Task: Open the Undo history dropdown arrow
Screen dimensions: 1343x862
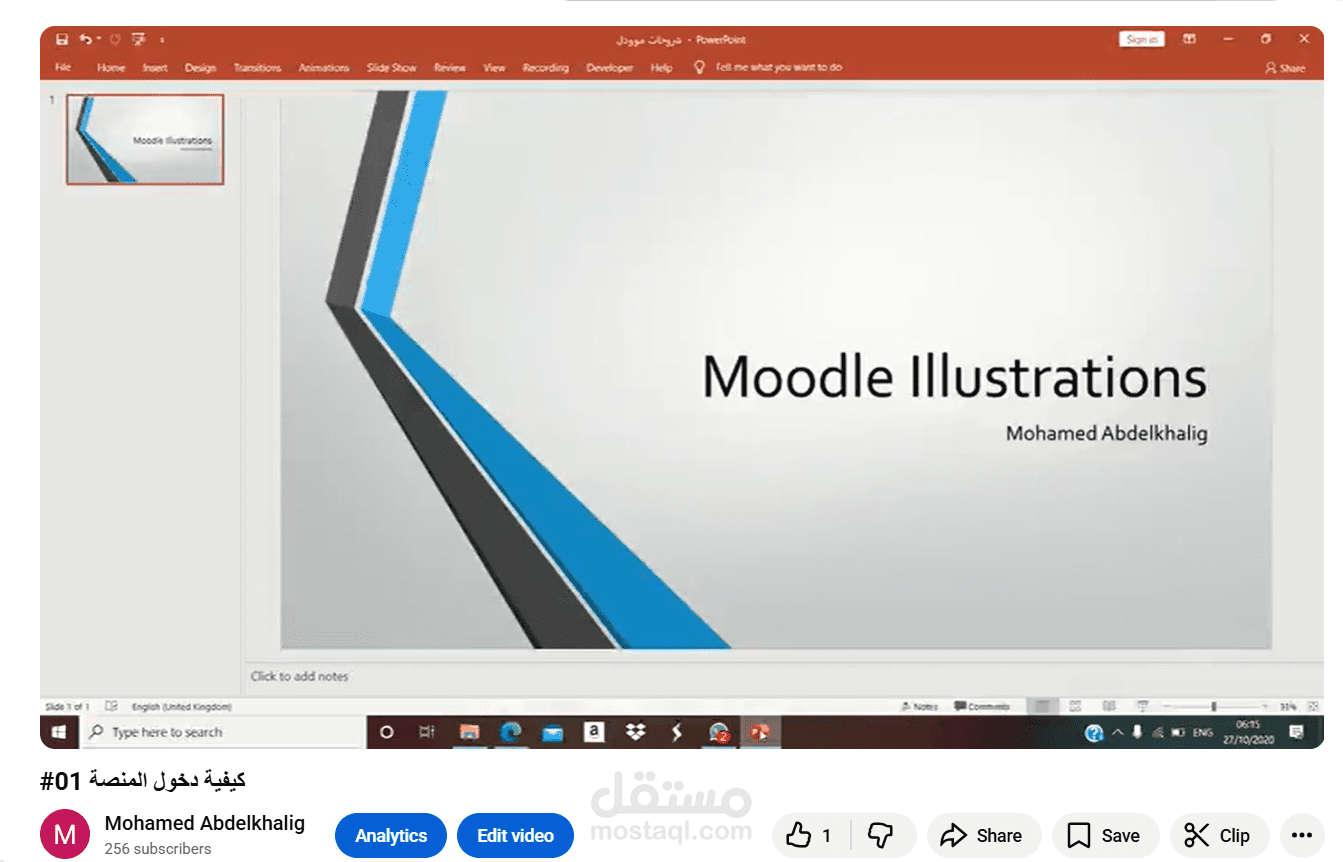Action: click(x=98, y=40)
